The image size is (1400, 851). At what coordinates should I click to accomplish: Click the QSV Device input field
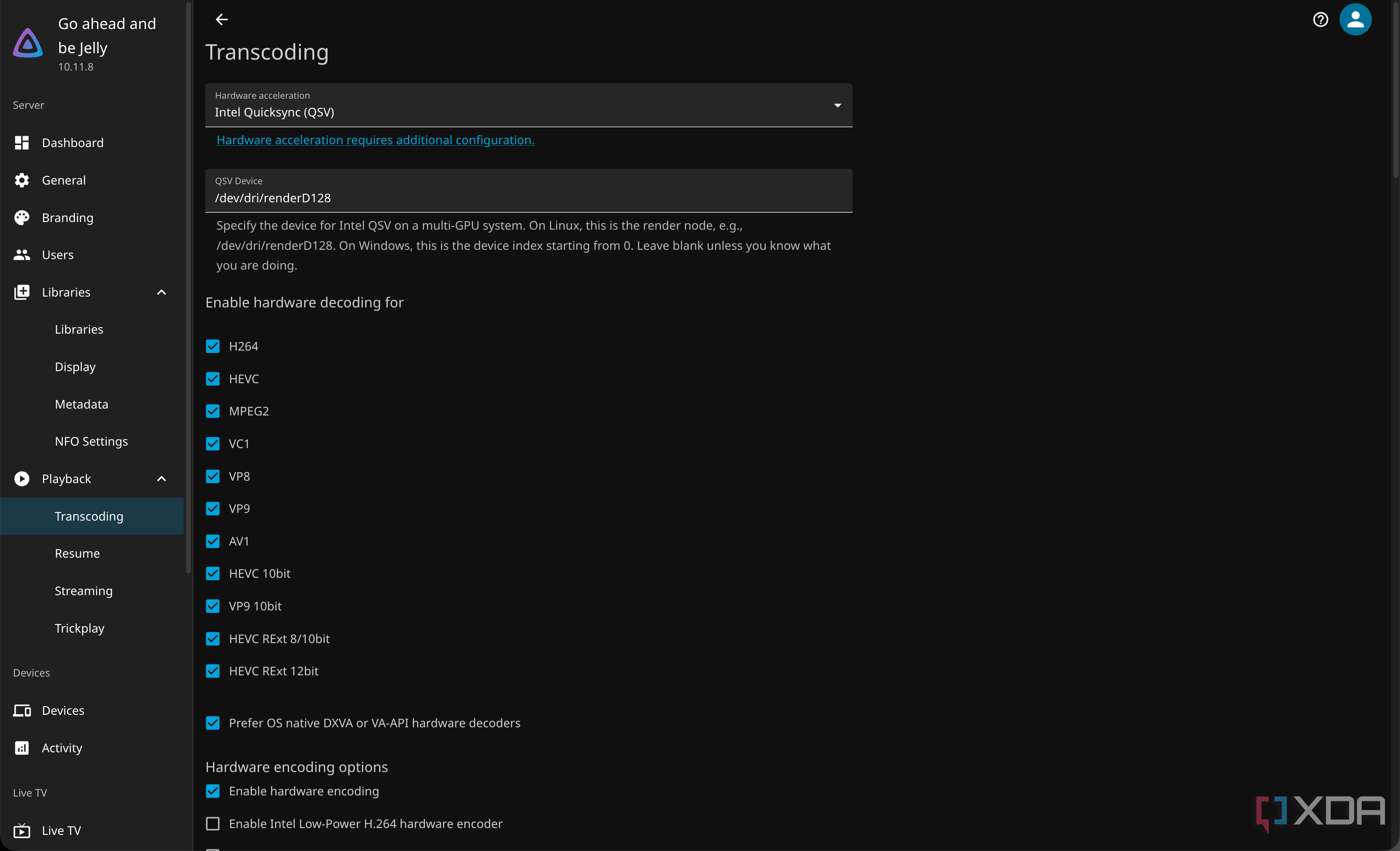(528, 191)
